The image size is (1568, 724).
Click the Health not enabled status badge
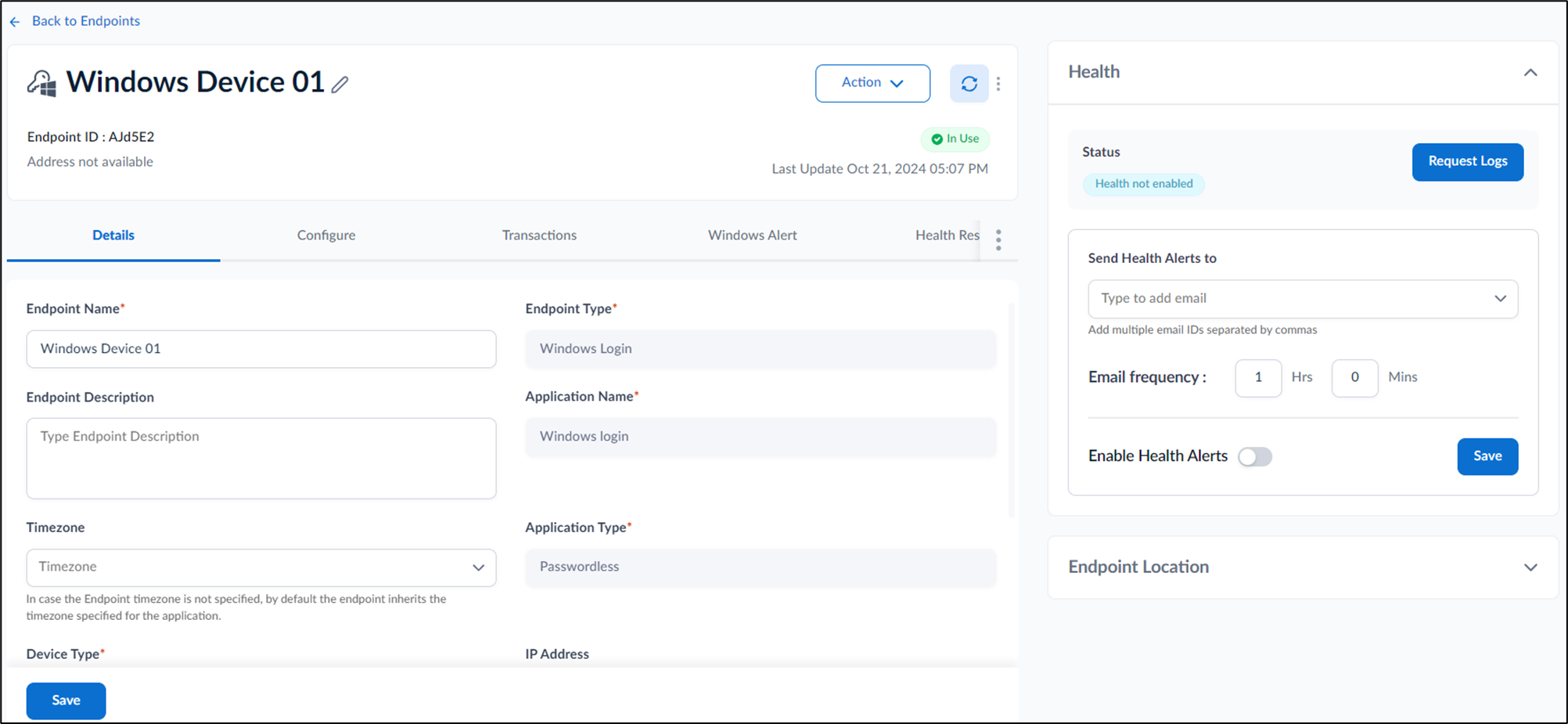1143,184
